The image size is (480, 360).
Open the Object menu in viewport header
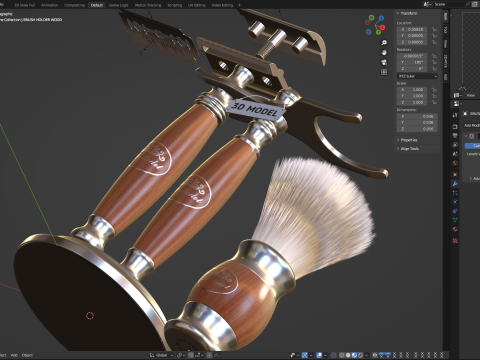pyautogui.click(x=27, y=355)
